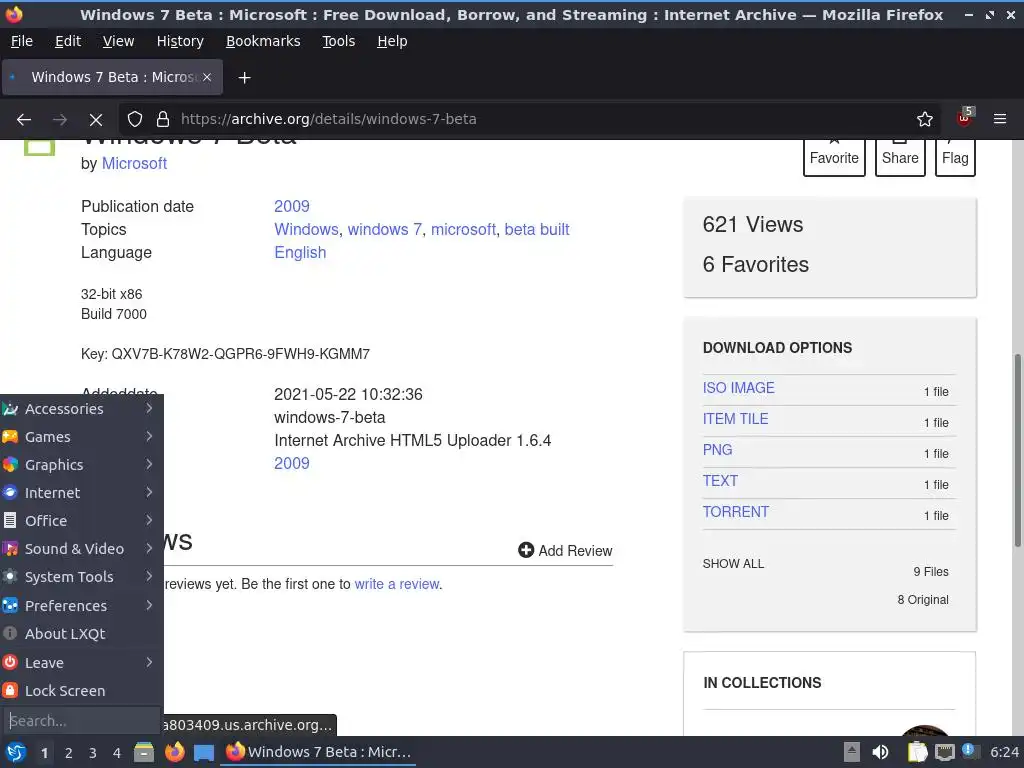Open the View menu

pyautogui.click(x=118, y=41)
